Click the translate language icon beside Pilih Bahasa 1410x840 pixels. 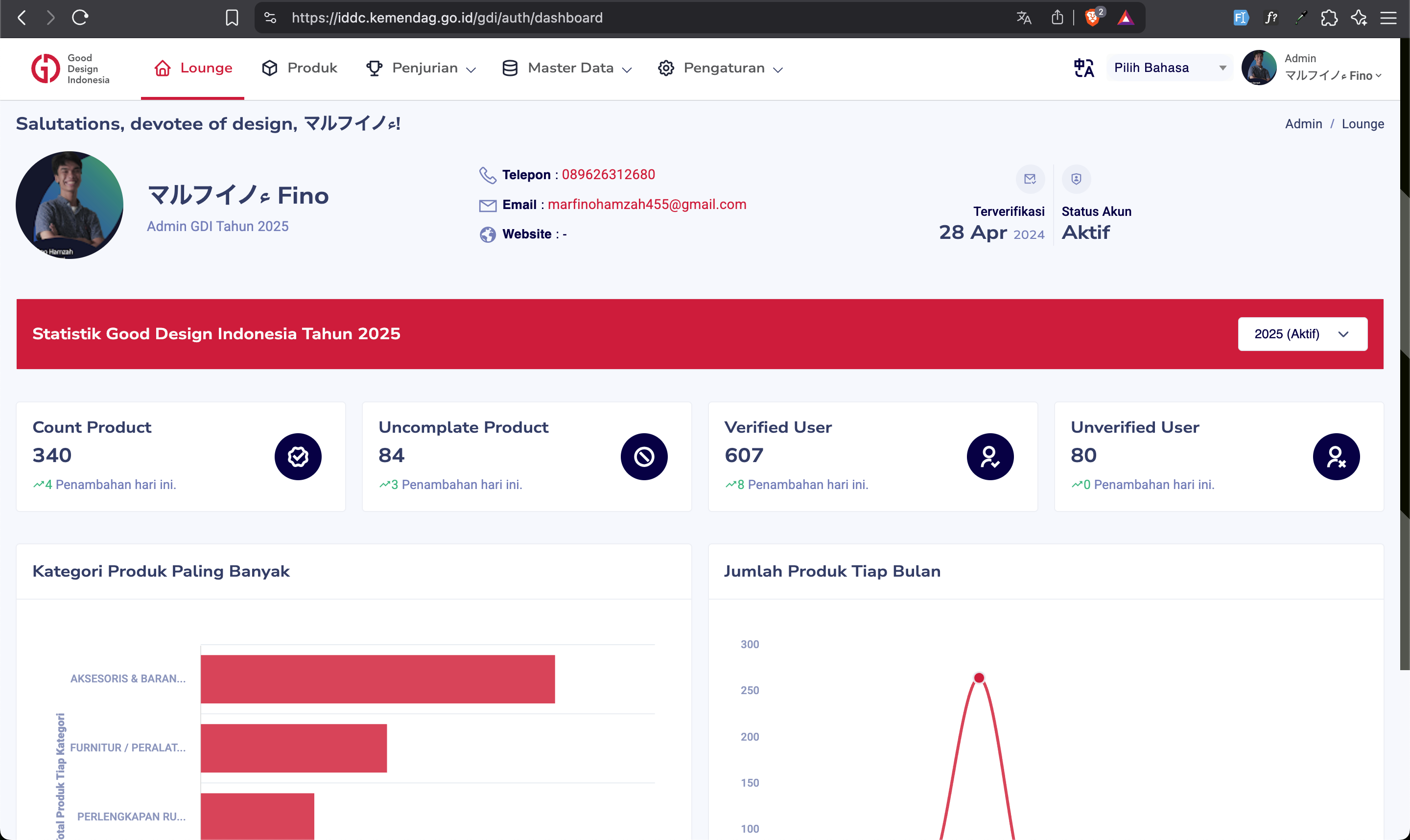[x=1083, y=68]
